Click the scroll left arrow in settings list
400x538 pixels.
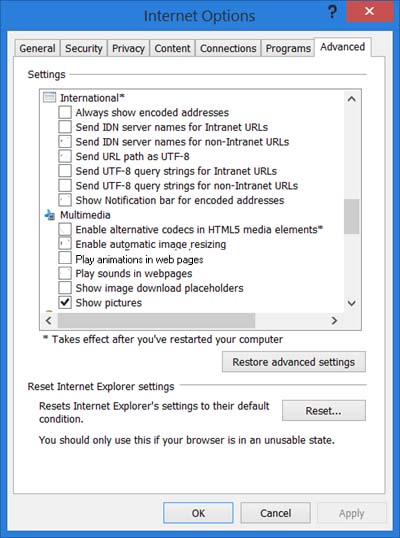(49, 320)
